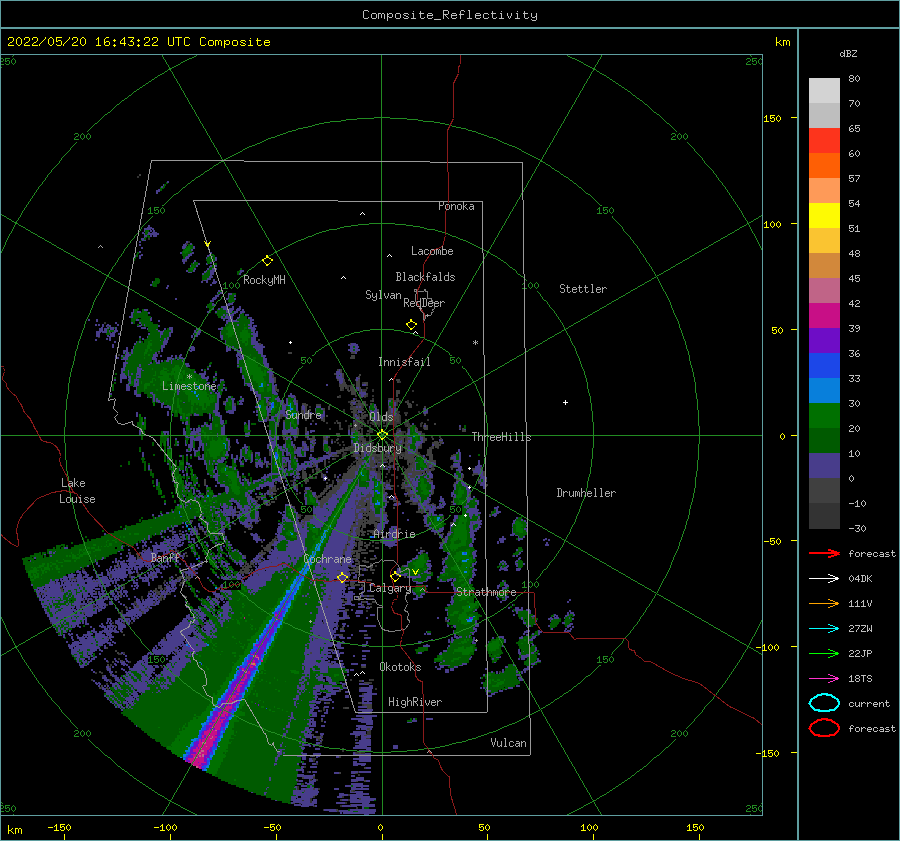The image size is (900, 841).
Task: Click the yellow diamond marker above Calgary
Action: point(395,576)
